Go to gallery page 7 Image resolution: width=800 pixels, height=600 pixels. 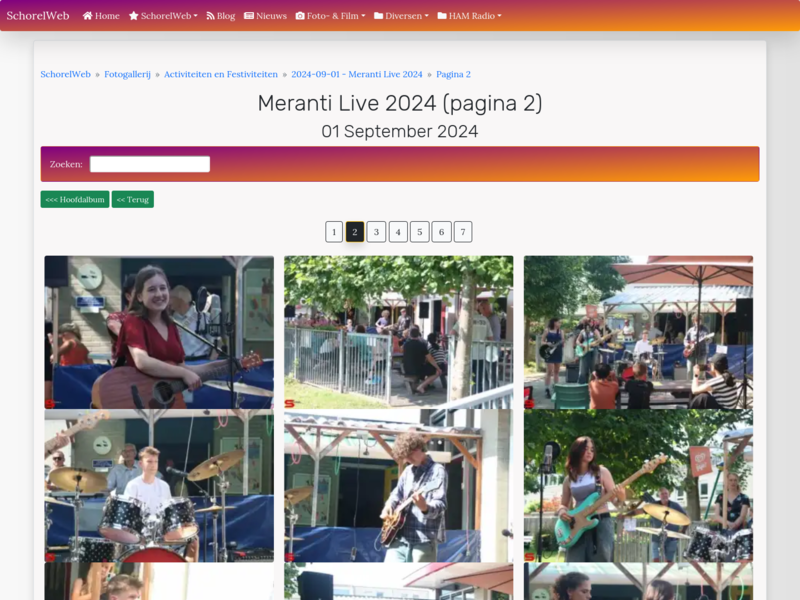463,232
